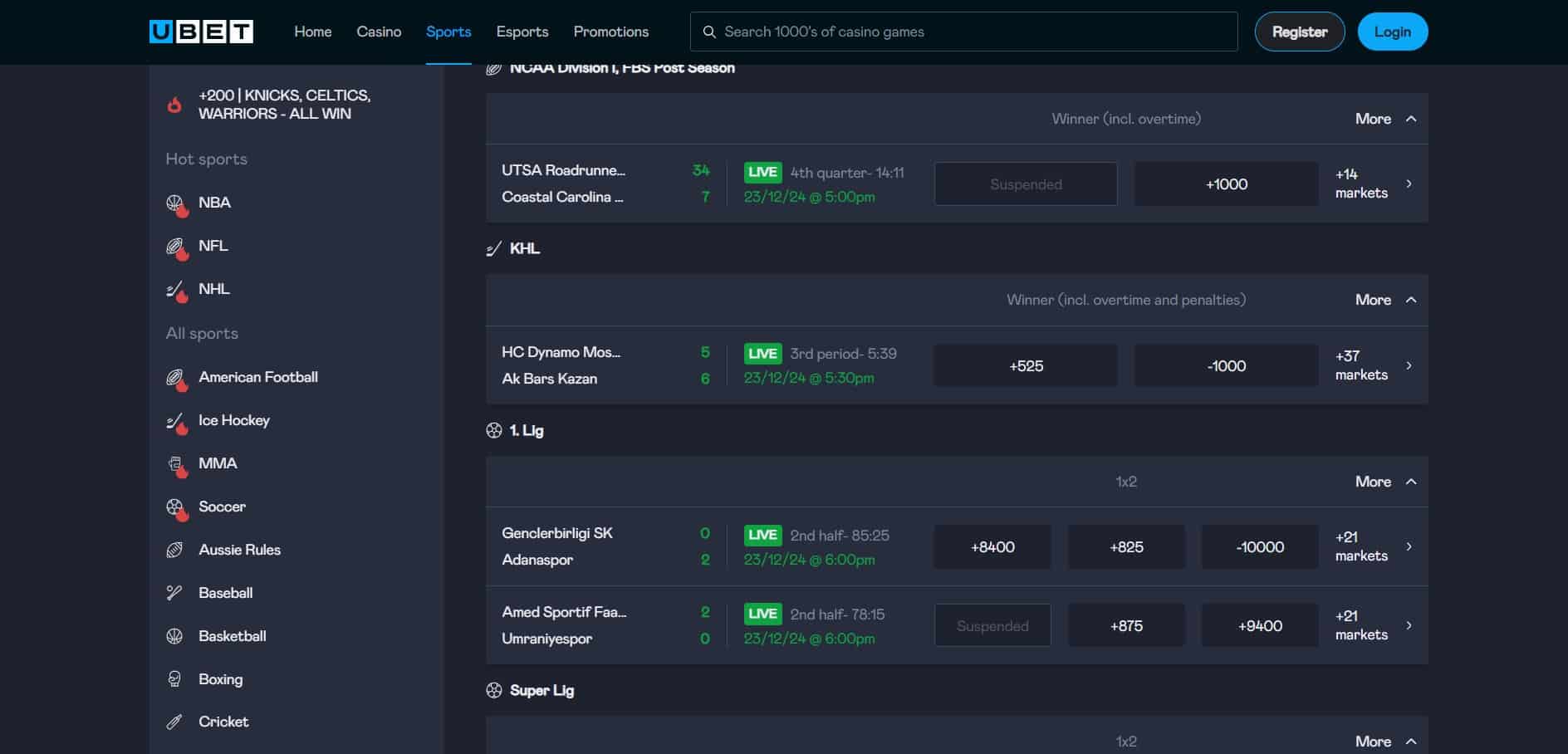The height and width of the screenshot is (754, 1568).
Task: Open the Home menu item
Action: (313, 32)
